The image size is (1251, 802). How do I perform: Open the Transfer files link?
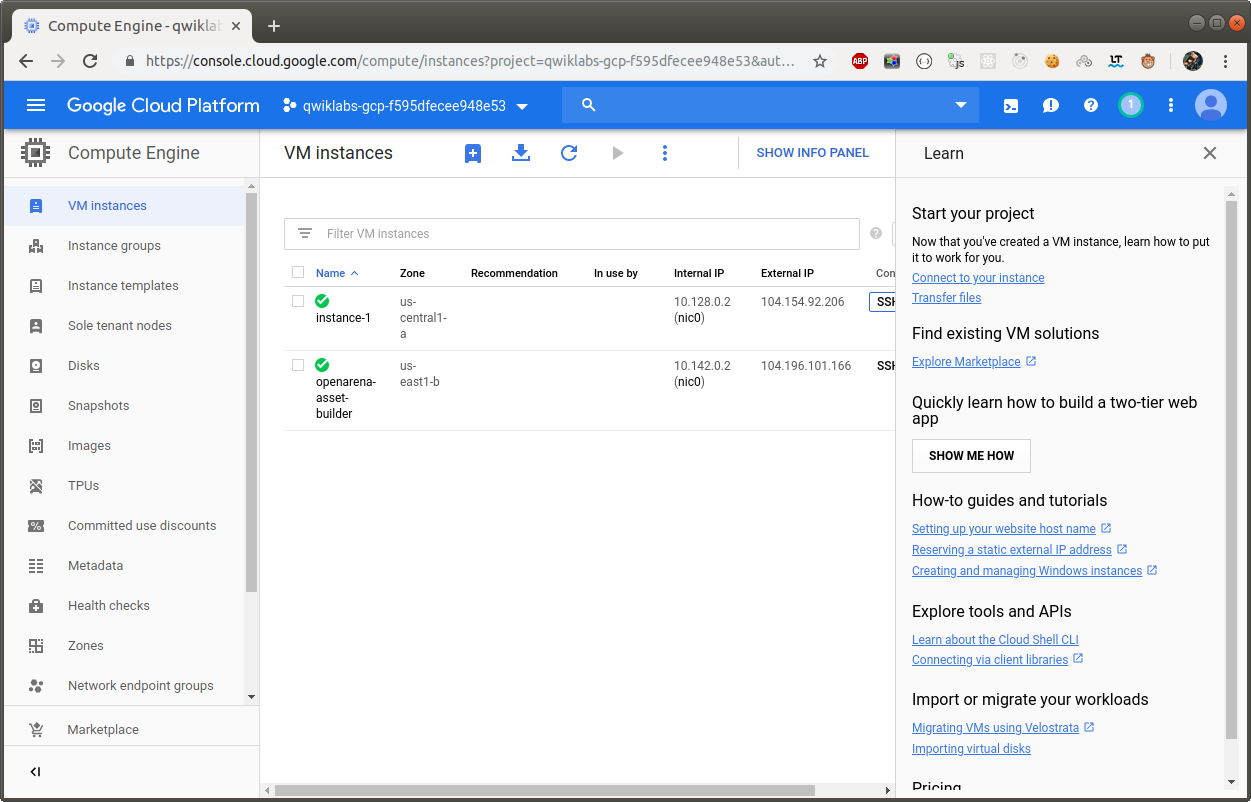click(946, 298)
